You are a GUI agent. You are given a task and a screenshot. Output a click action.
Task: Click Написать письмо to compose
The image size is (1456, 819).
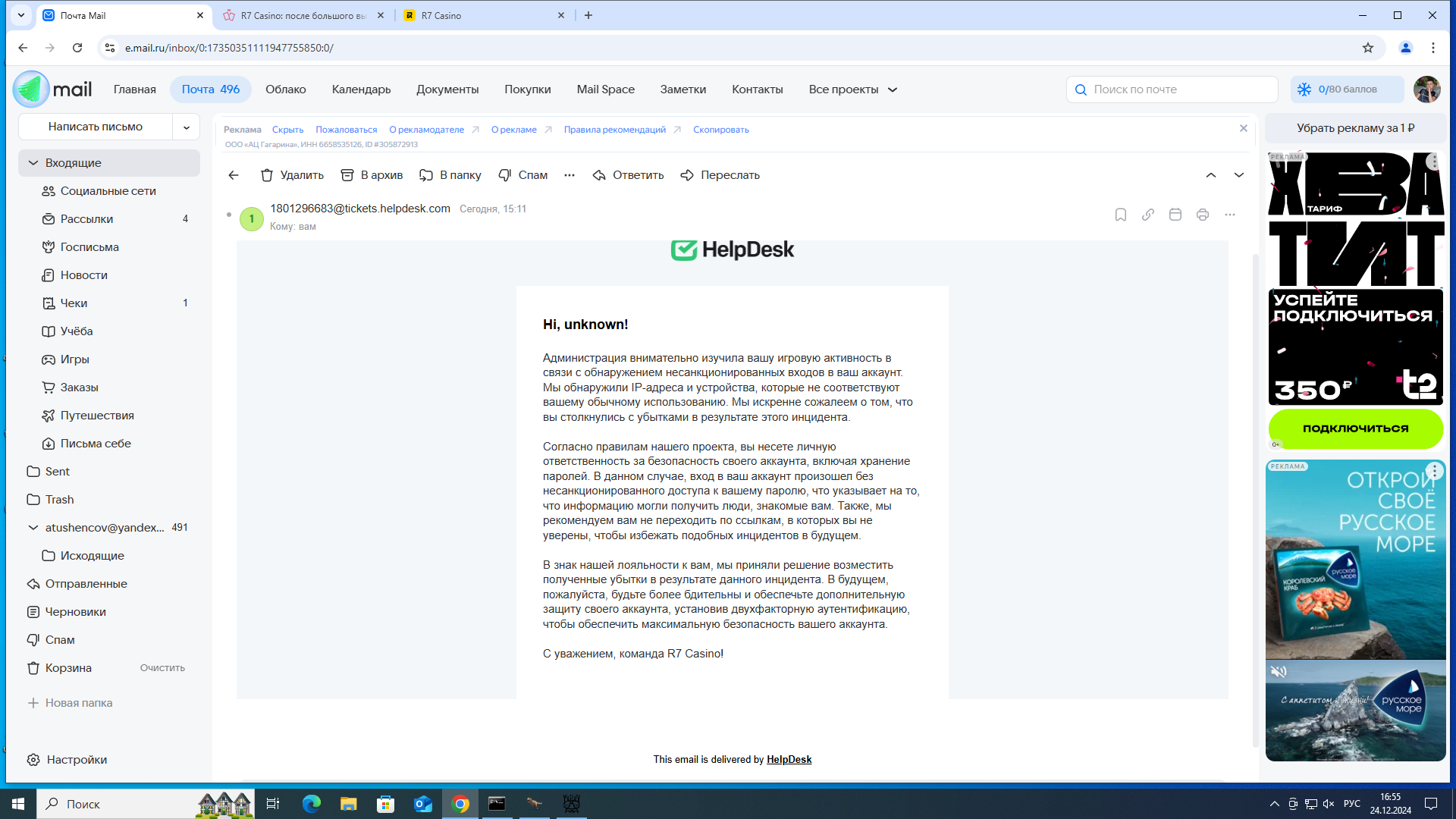coord(96,127)
